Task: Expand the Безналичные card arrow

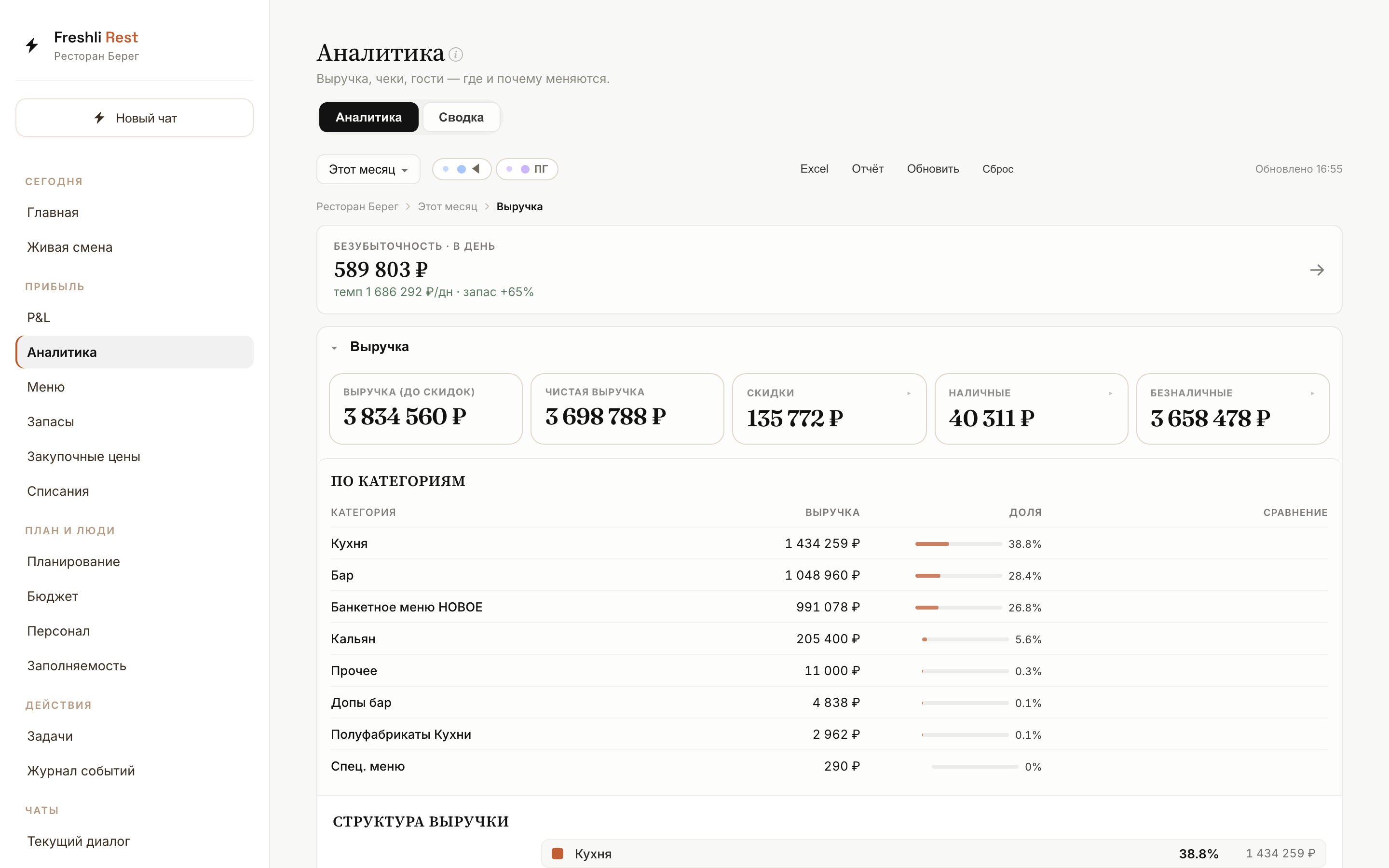Action: click(x=1313, y=393)
